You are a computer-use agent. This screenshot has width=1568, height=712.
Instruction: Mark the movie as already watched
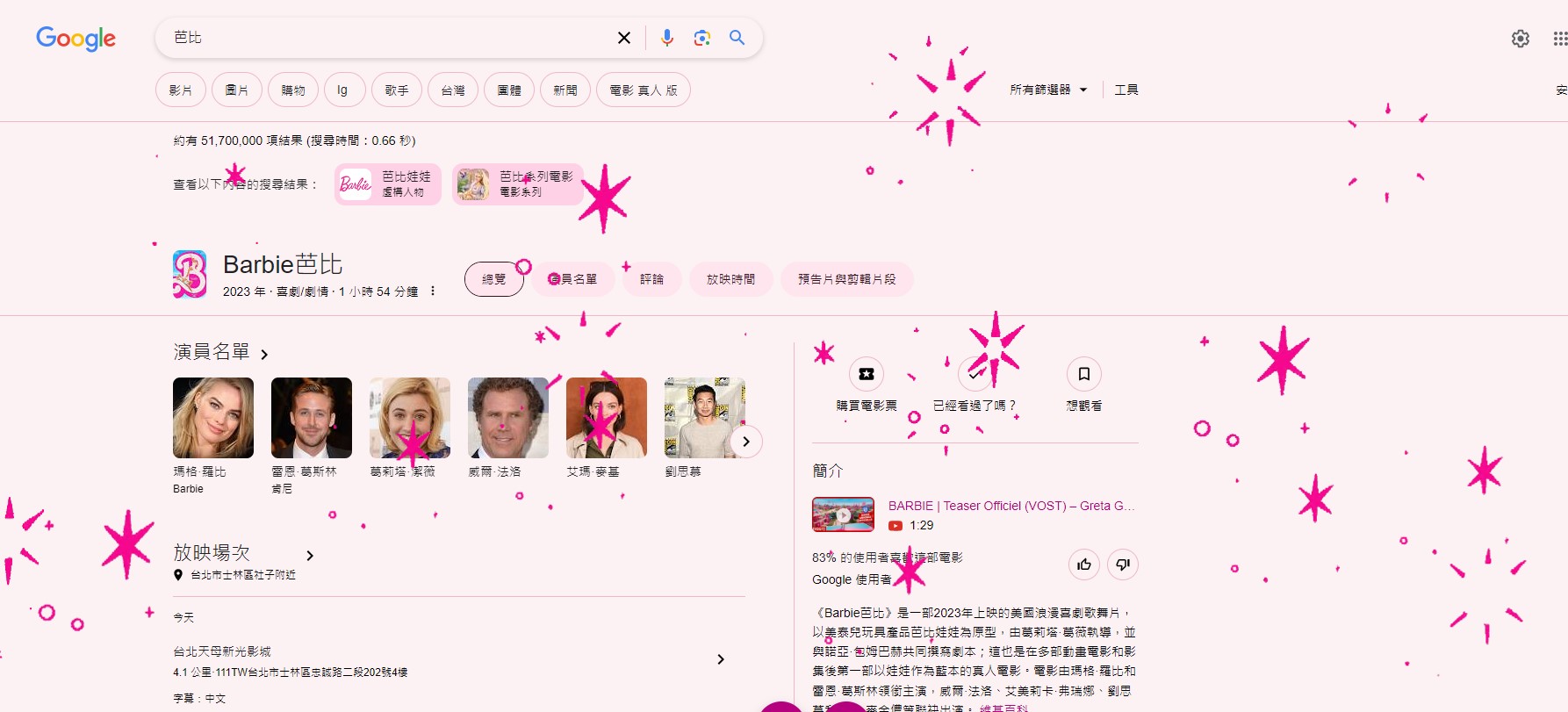[x=975, y=374]
